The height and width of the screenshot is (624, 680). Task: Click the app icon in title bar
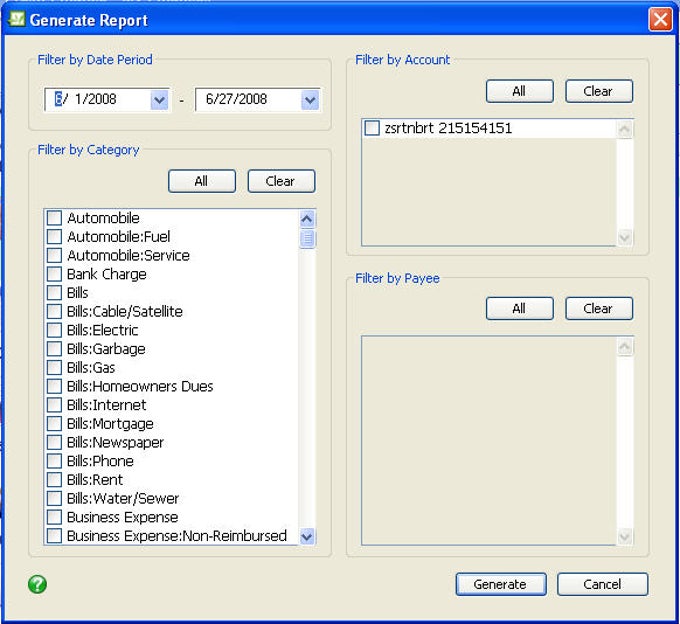(x=17, y=19)
